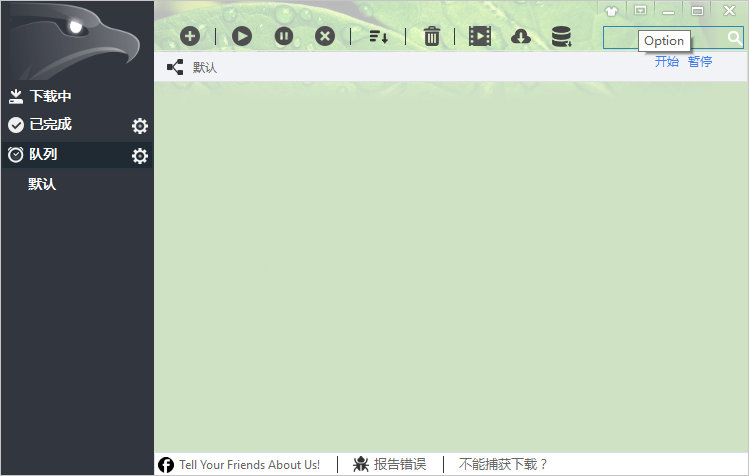Open the skin t-shirt icon
Screen dimensions: 749x476
coord(612,10)
